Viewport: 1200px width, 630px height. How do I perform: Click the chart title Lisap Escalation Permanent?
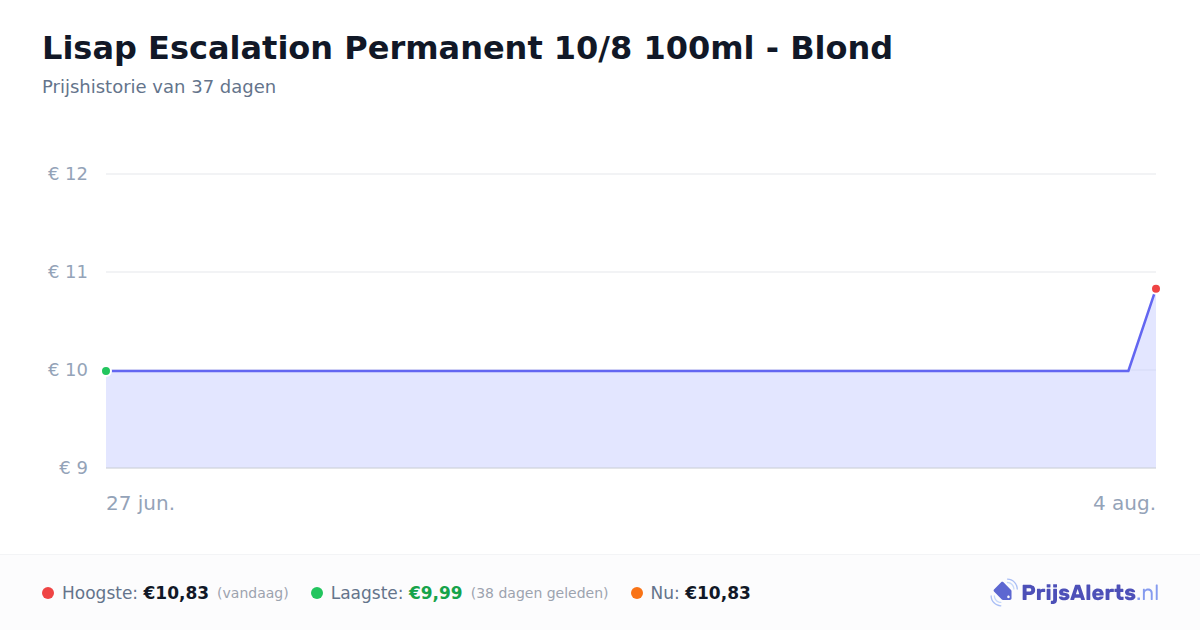click(467, 48)
